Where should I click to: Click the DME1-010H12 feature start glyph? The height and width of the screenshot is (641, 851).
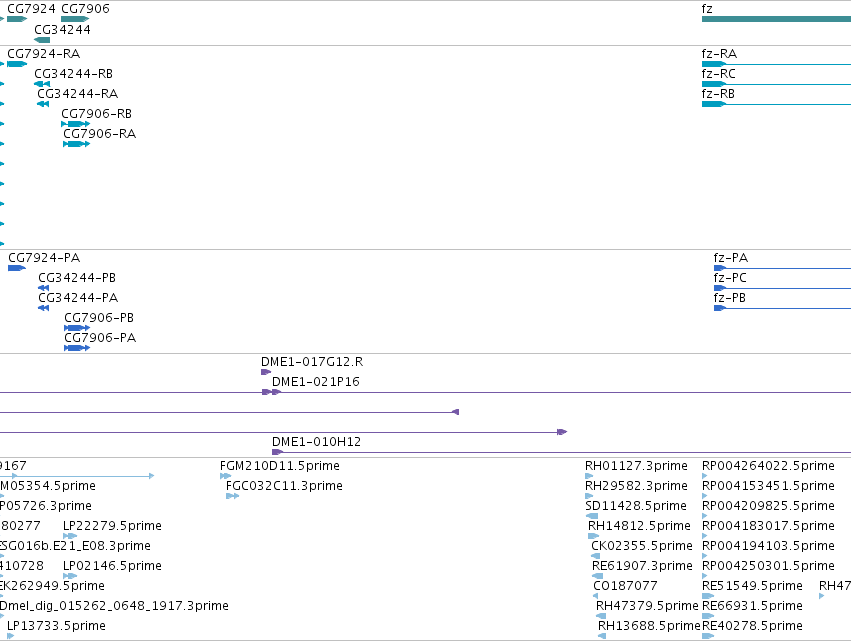(277, 452)
